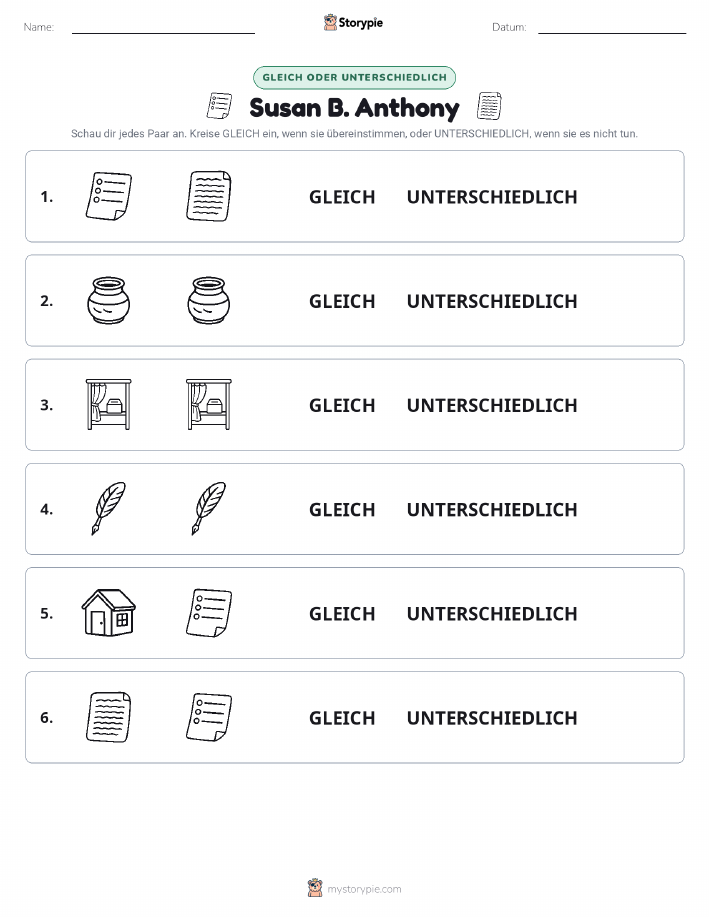Click the right quill pen icon in row 4
This screenshot has width=709, height=917.
[x=209, y=509]
